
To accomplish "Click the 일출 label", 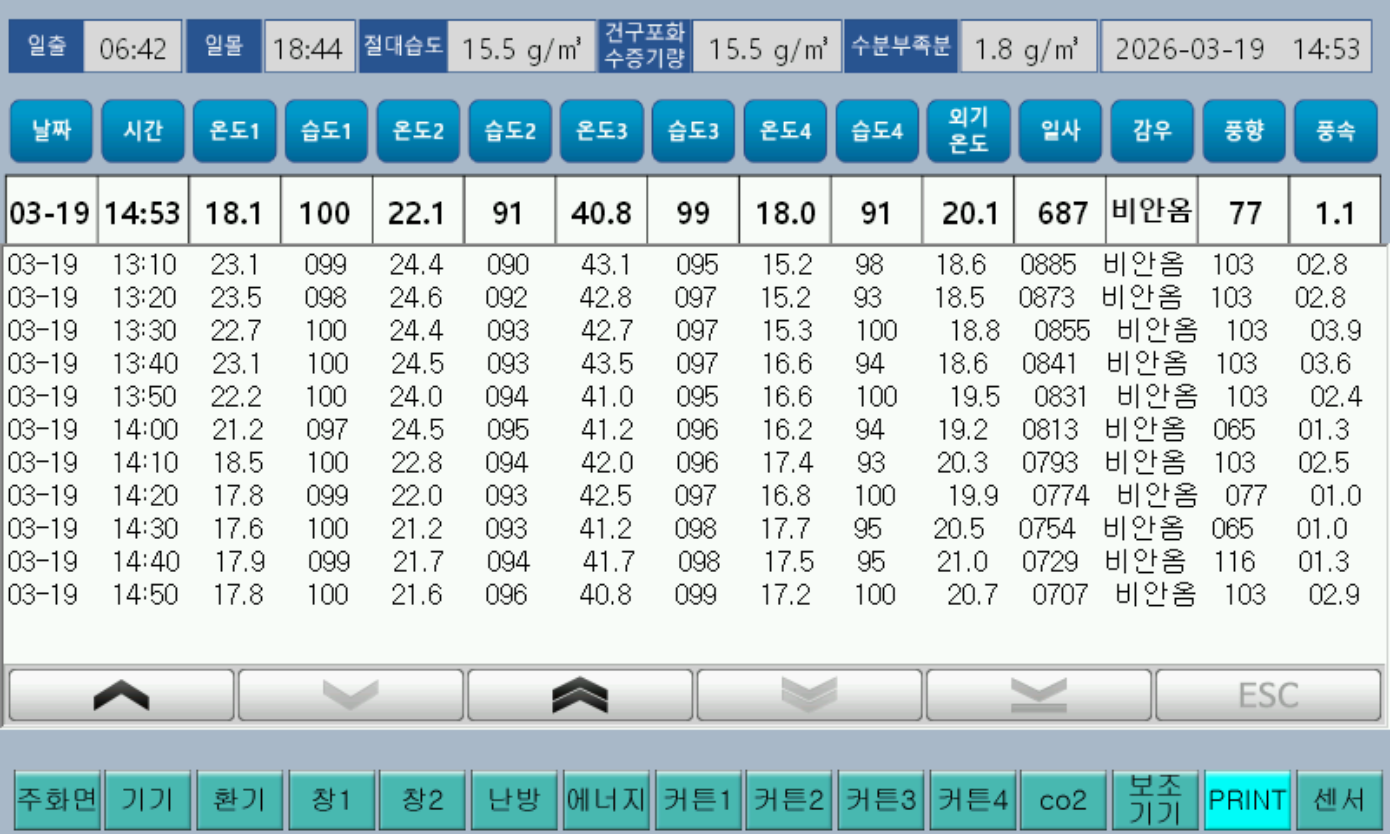I will click(46, 47).
